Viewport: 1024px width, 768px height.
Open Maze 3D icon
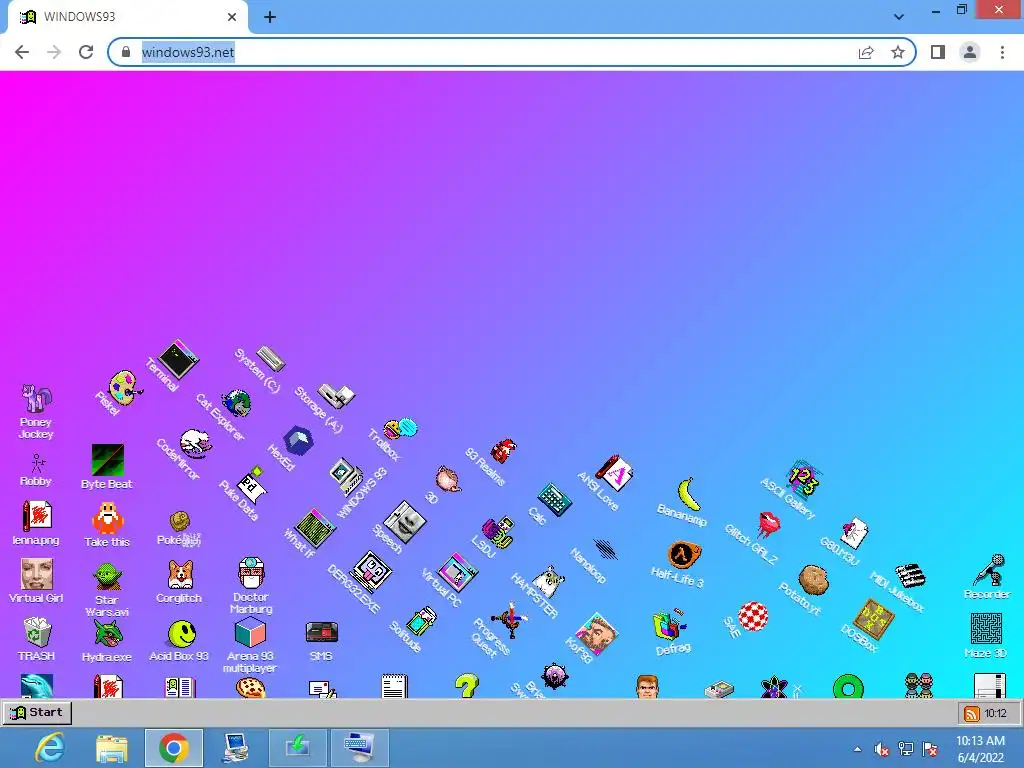pyautogui.click(x=986, y=628)
